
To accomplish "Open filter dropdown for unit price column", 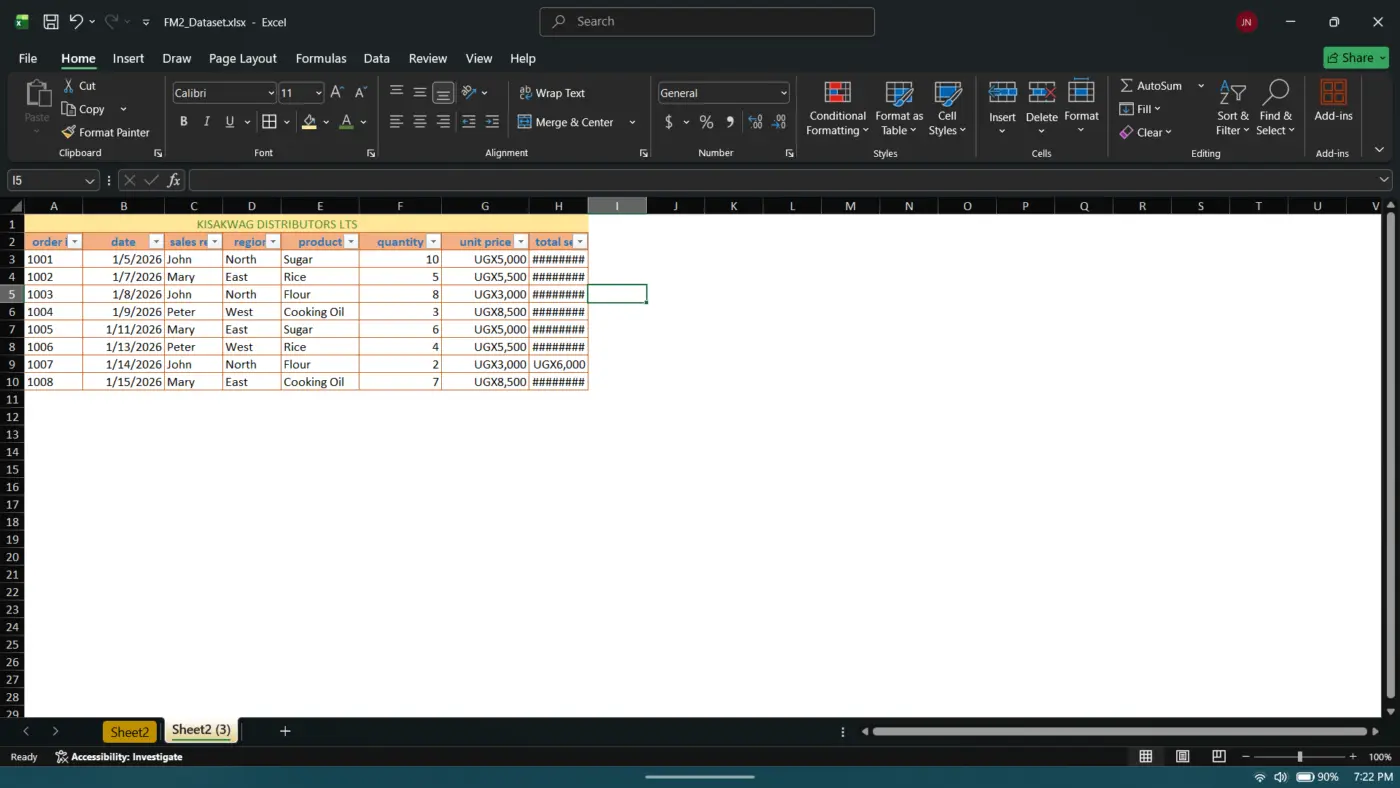I will (521, 242).
